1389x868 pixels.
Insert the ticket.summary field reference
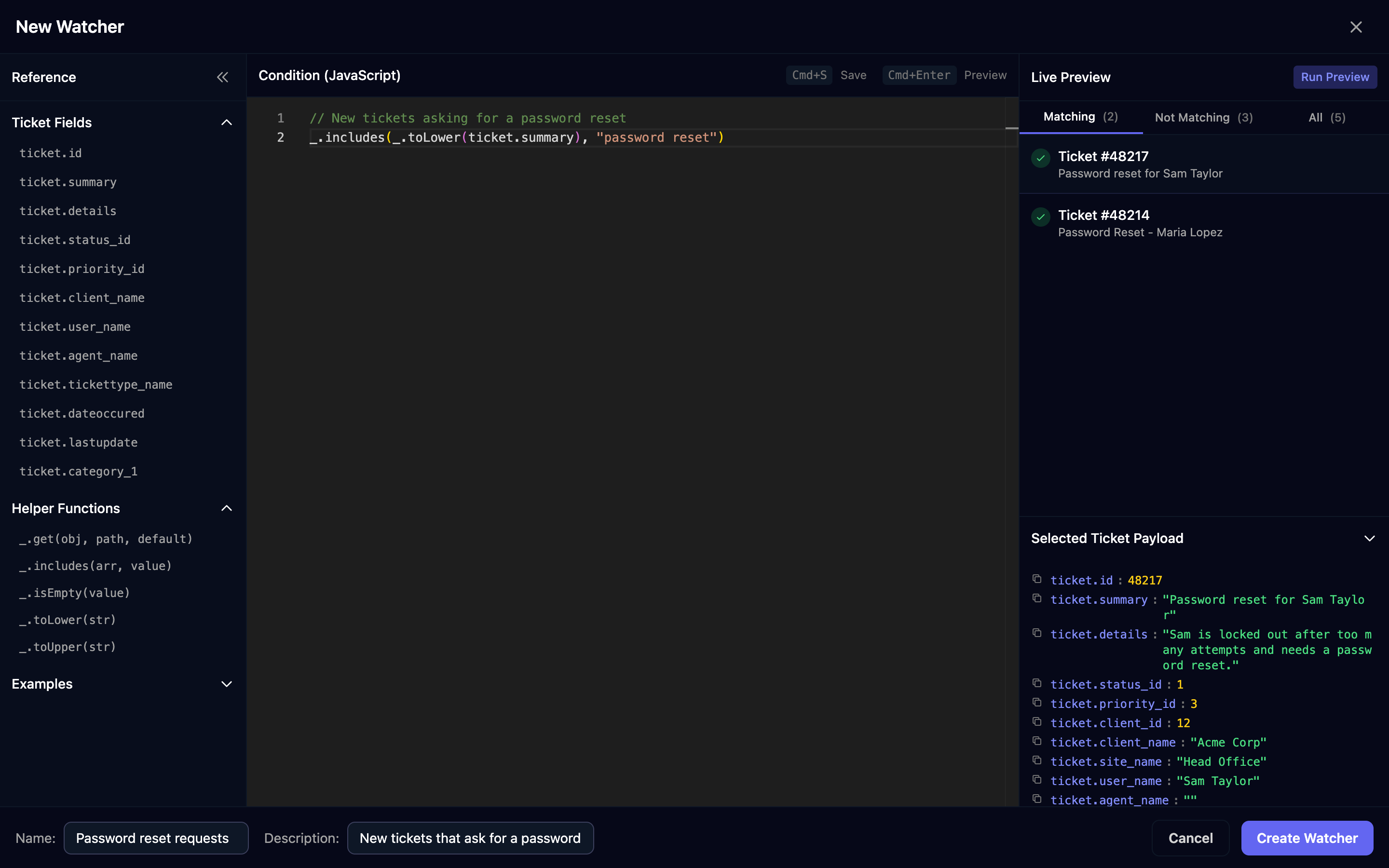tap(68, 182)
